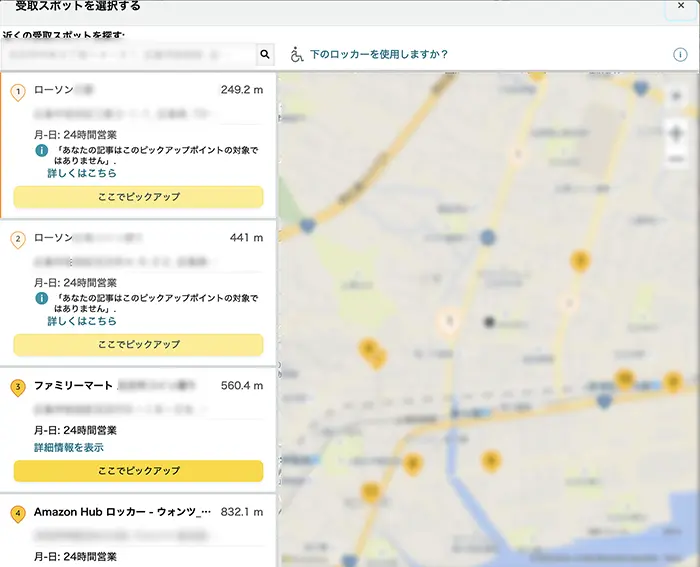
Task: Open 詳細情報を表示 for ファミリーマート
Action: pyautogui.click(x=69, y=447)
